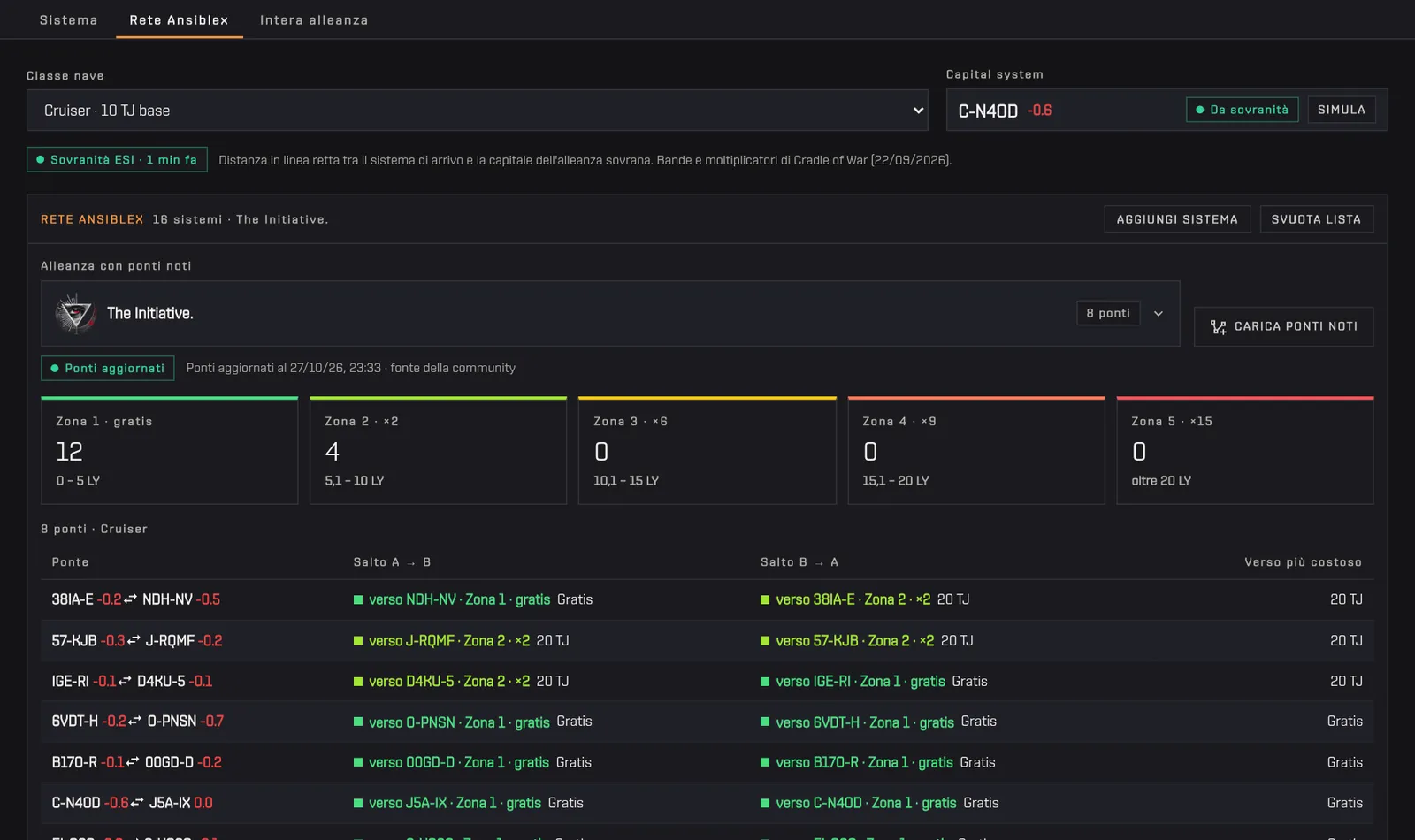
Task: Click zone square before verso D4KU-5
Action: tap(358, 682)
